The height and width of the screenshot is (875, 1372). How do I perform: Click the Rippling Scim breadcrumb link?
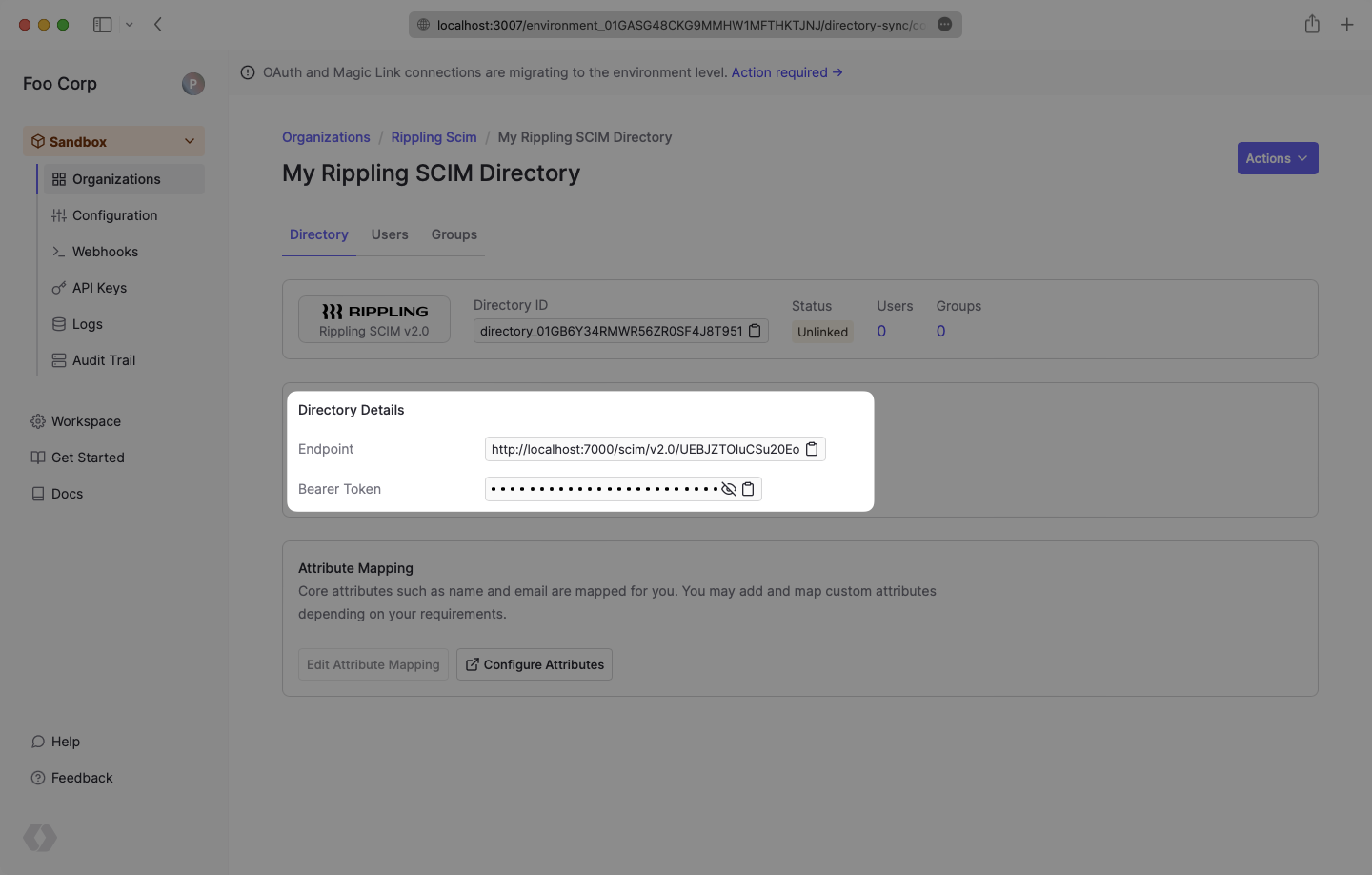click(434, 137)
